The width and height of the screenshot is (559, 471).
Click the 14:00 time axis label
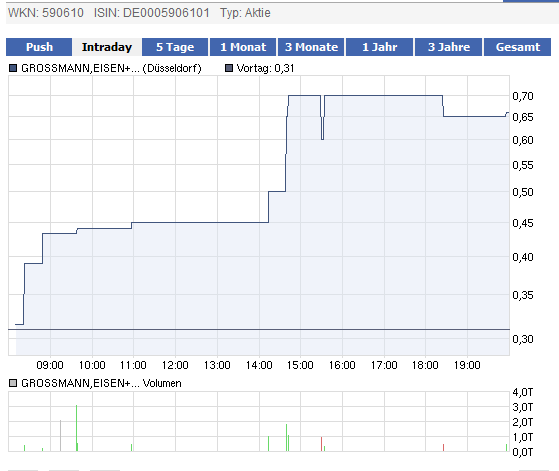click(259, 365)
